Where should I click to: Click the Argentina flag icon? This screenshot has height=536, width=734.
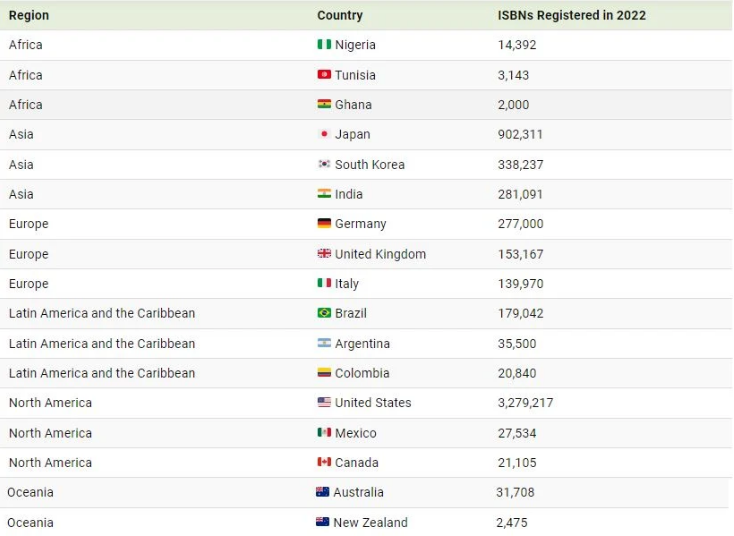click(x=324, y=343)
